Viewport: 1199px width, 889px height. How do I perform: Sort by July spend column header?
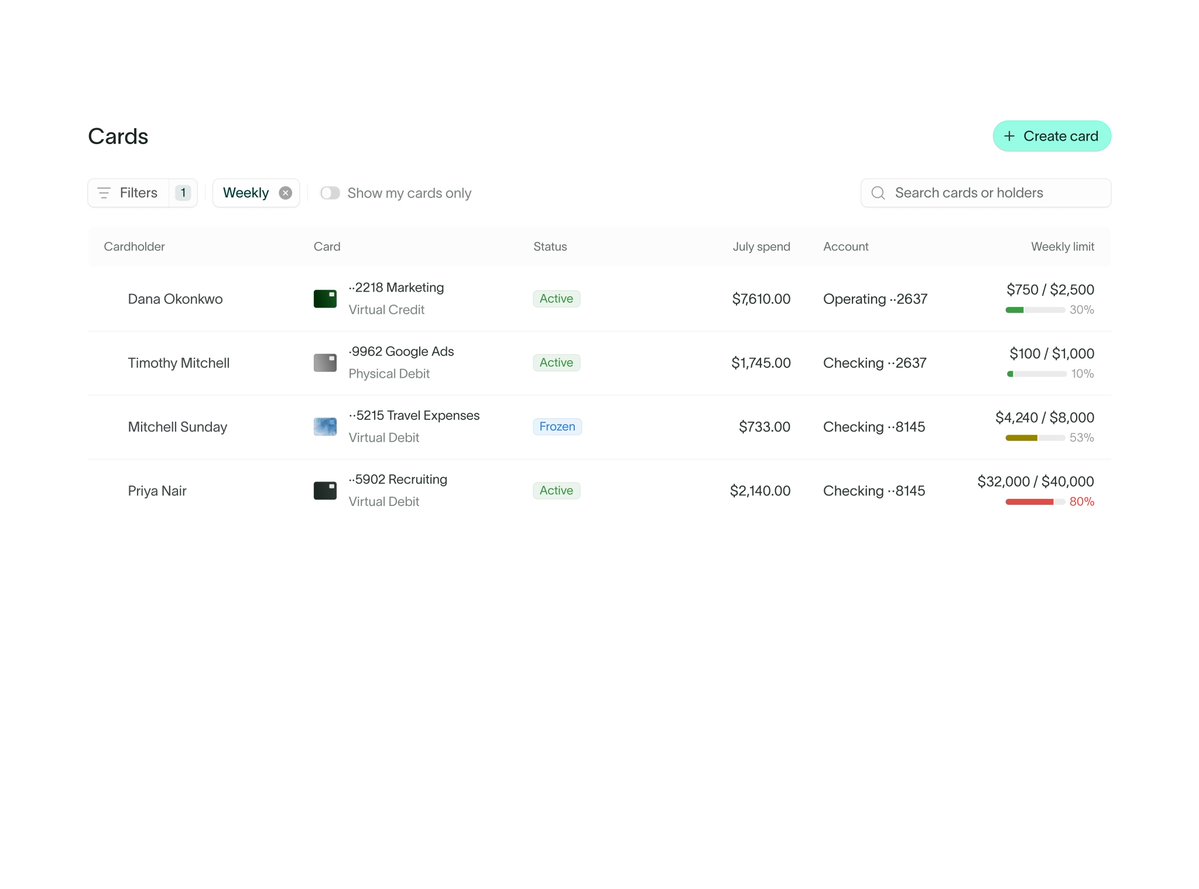click(761, 247)
